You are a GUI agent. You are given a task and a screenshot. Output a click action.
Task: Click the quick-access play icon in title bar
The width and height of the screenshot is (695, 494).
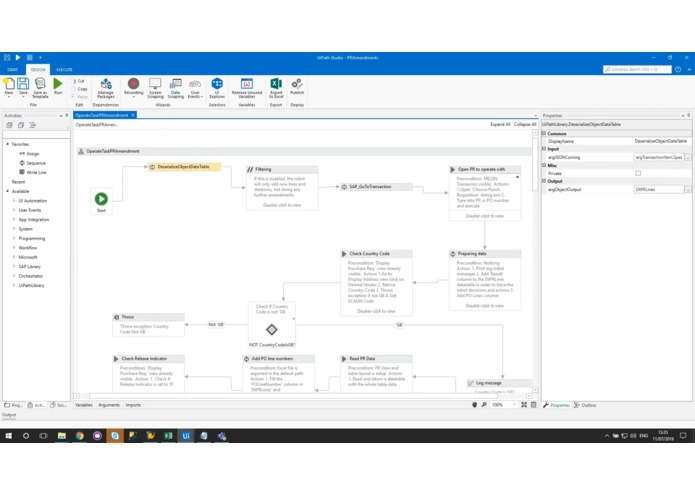[x=18, y=57]
